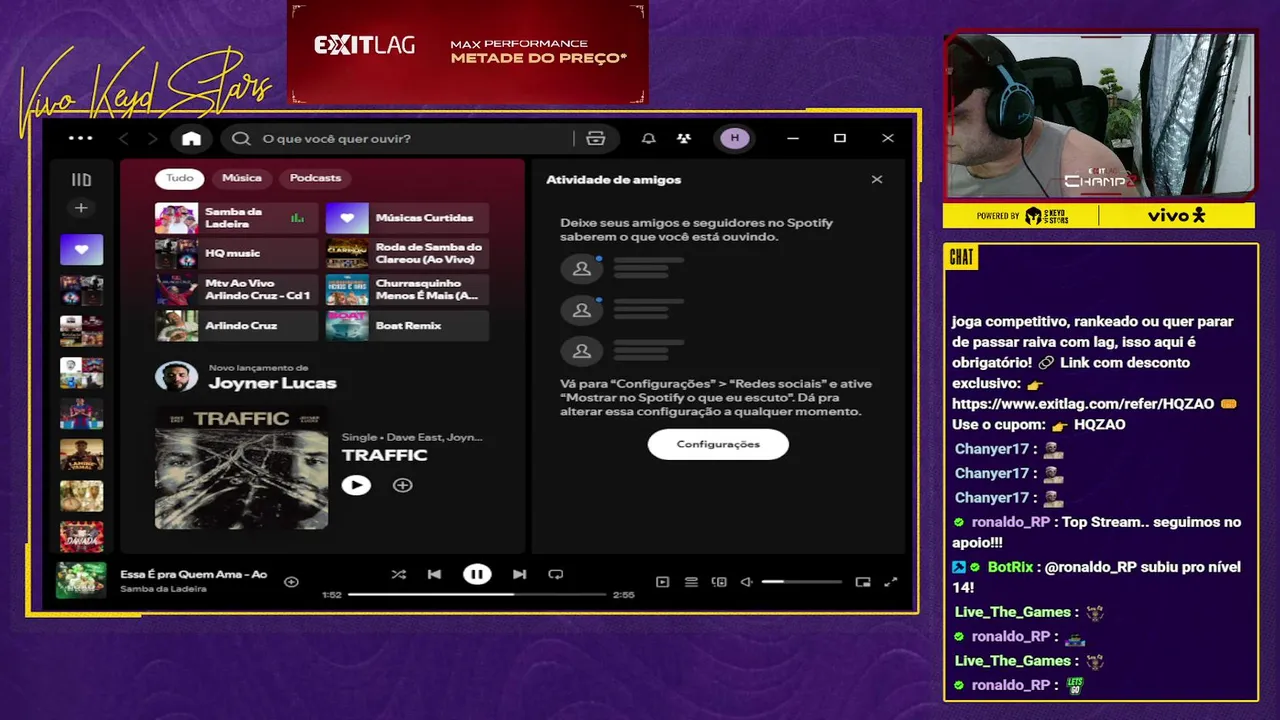Image resolution: width=1280 pixels, height=720 pixels.
Task: Click the TRAFFIC single title
Action: point(384,455)
